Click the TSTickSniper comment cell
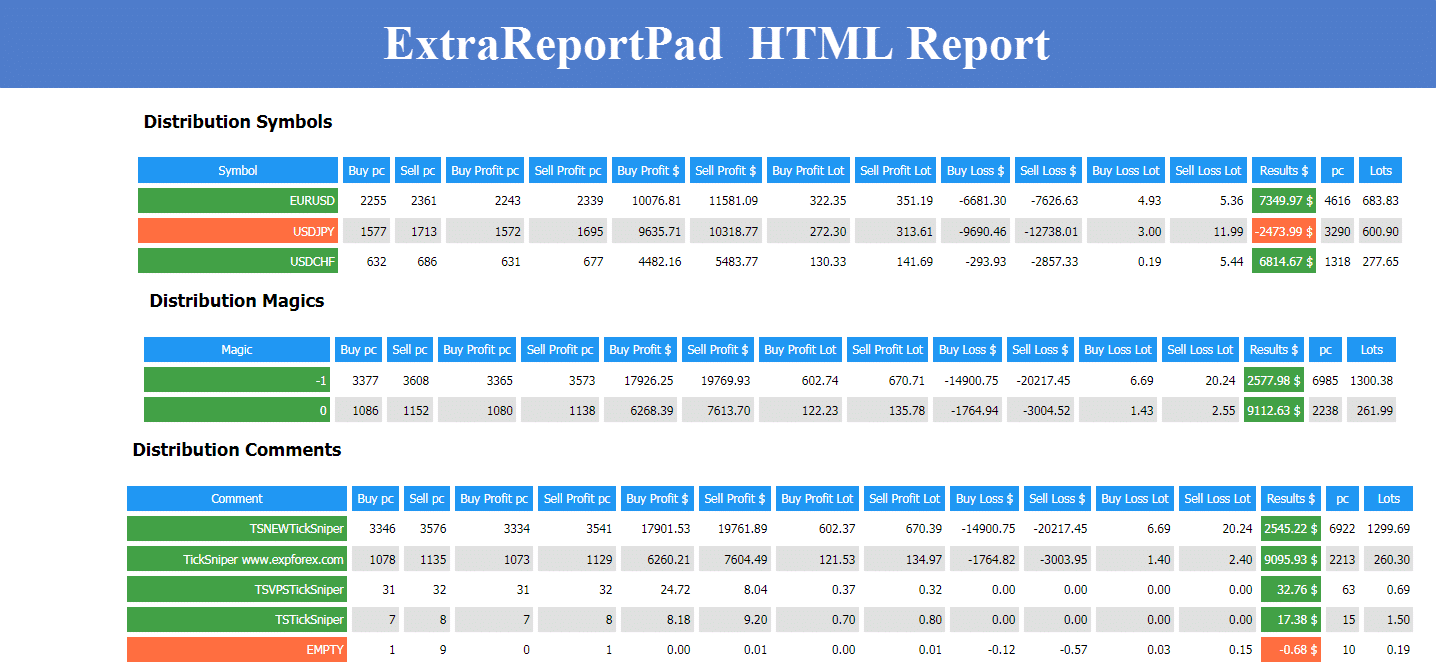 [x=237, y=620]
